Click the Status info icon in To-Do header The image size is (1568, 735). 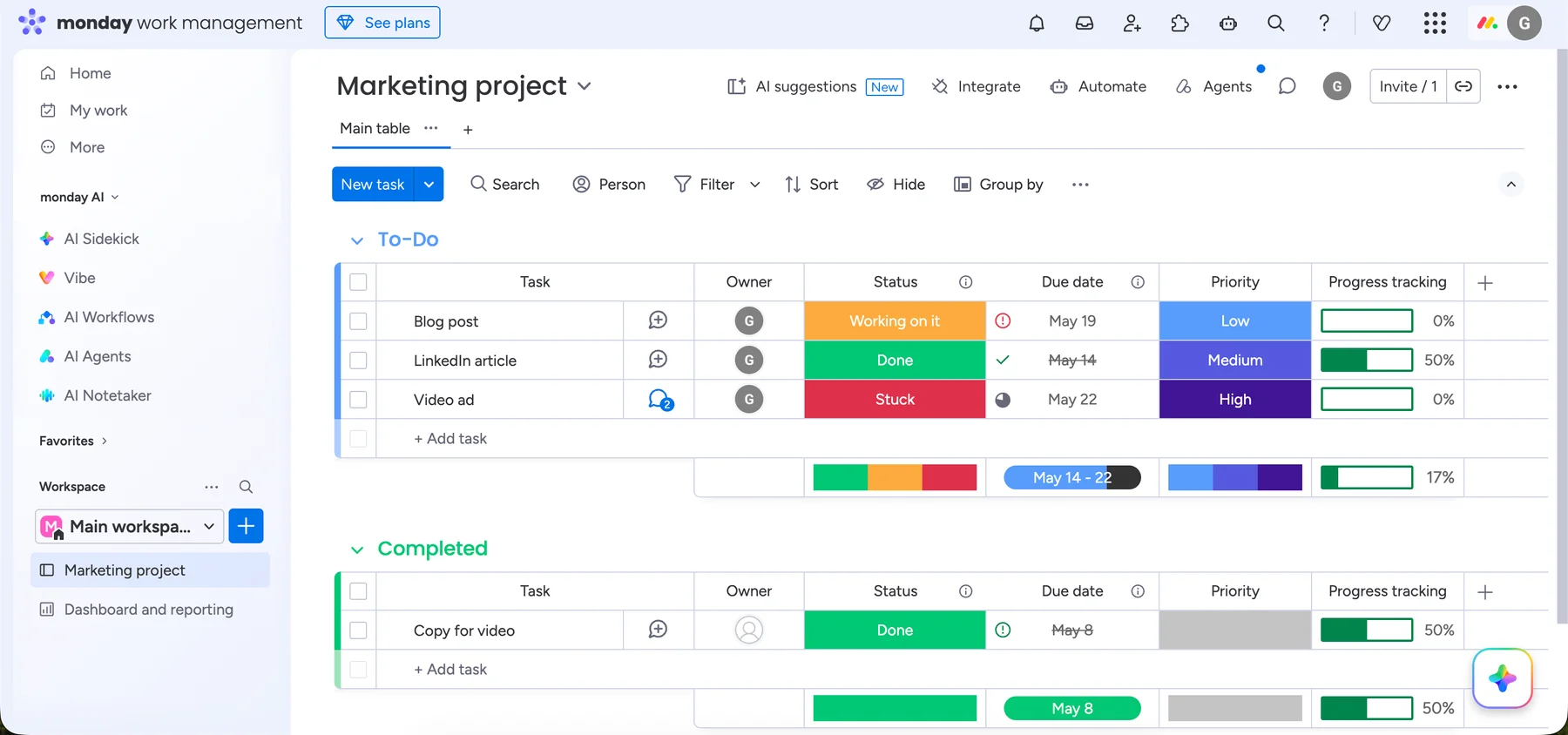pos(965,282)
